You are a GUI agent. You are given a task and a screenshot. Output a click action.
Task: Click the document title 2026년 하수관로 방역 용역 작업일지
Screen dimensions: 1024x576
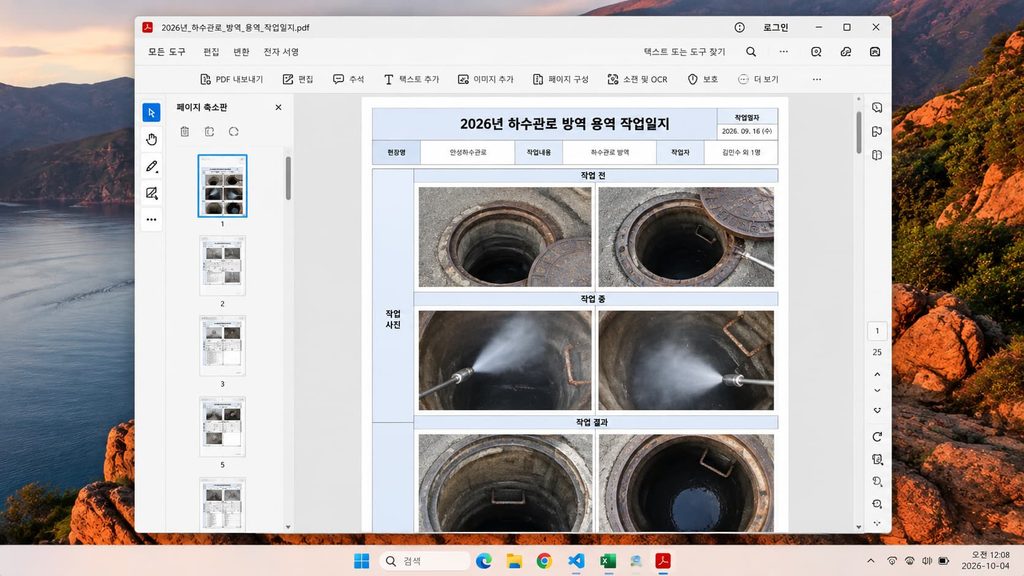[564, 124]
